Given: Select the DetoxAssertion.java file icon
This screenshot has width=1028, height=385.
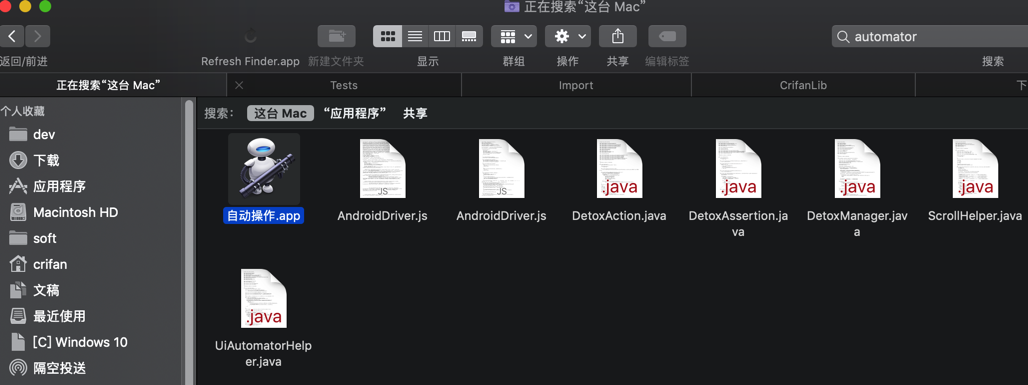Looking at the screenshot, I should 738,169.
